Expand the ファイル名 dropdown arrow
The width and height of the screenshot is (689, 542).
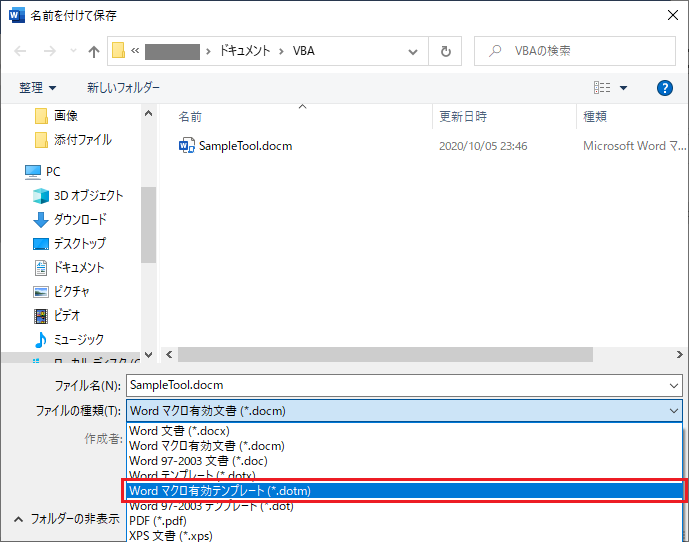(x=674, y=386)
